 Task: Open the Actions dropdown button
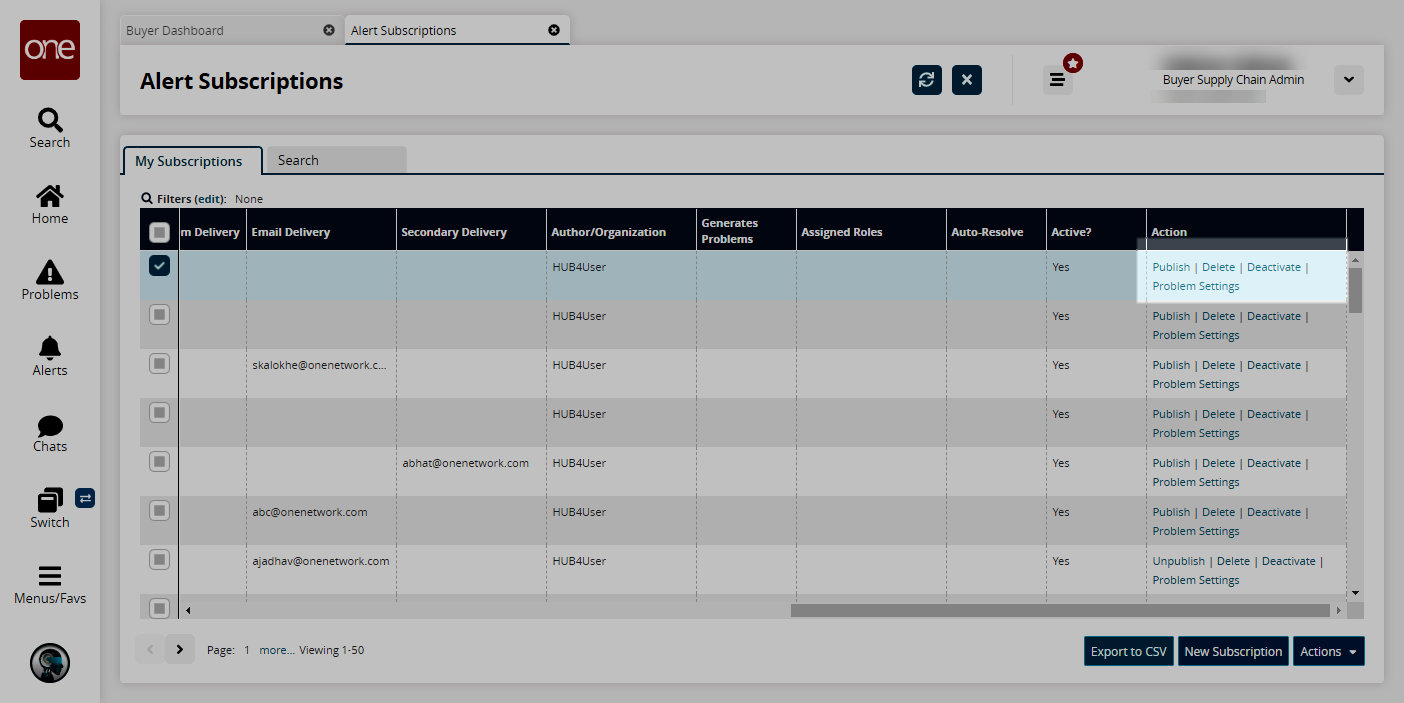coord(1329,651)
